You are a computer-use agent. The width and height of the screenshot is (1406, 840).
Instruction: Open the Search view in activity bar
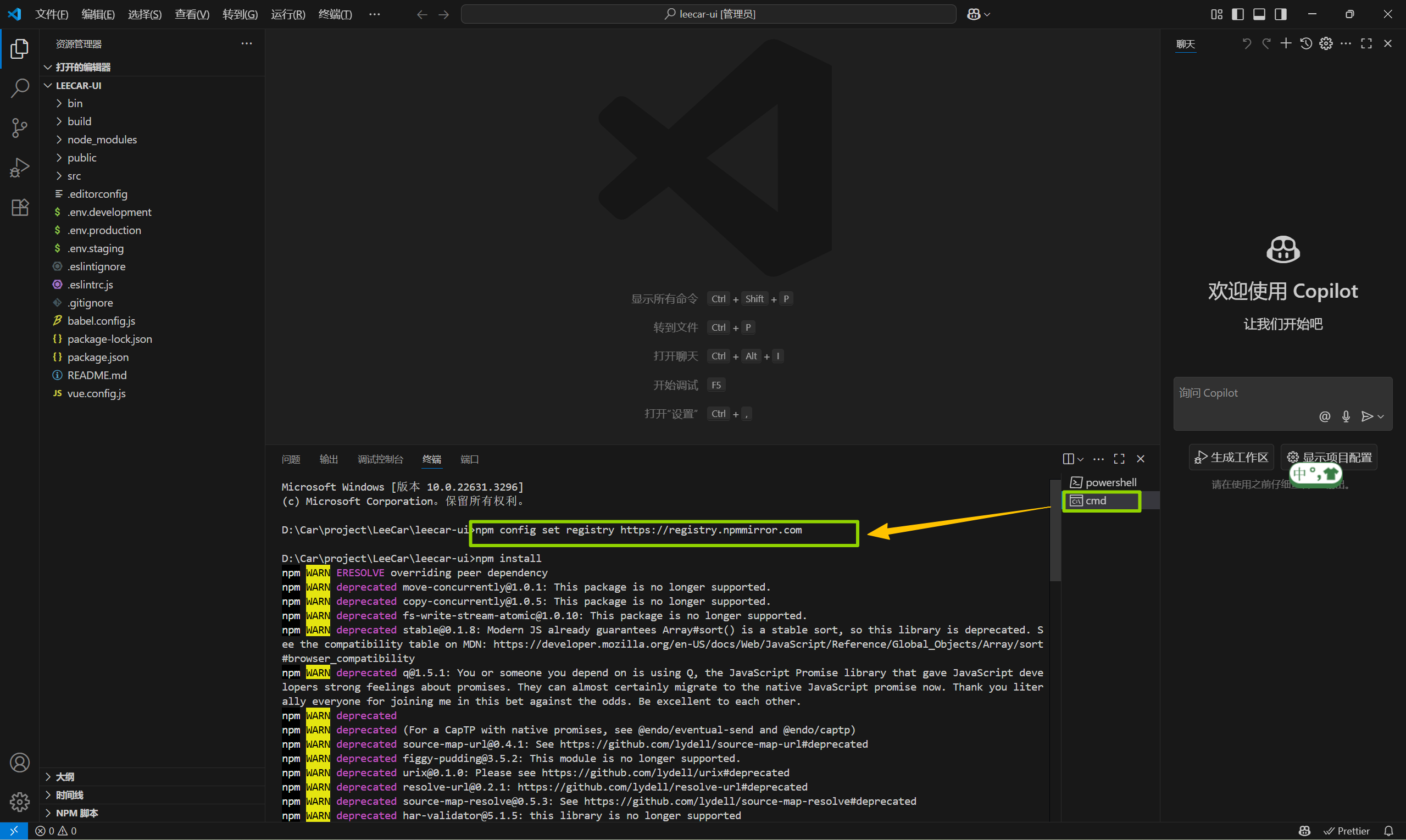coord(20,88)
